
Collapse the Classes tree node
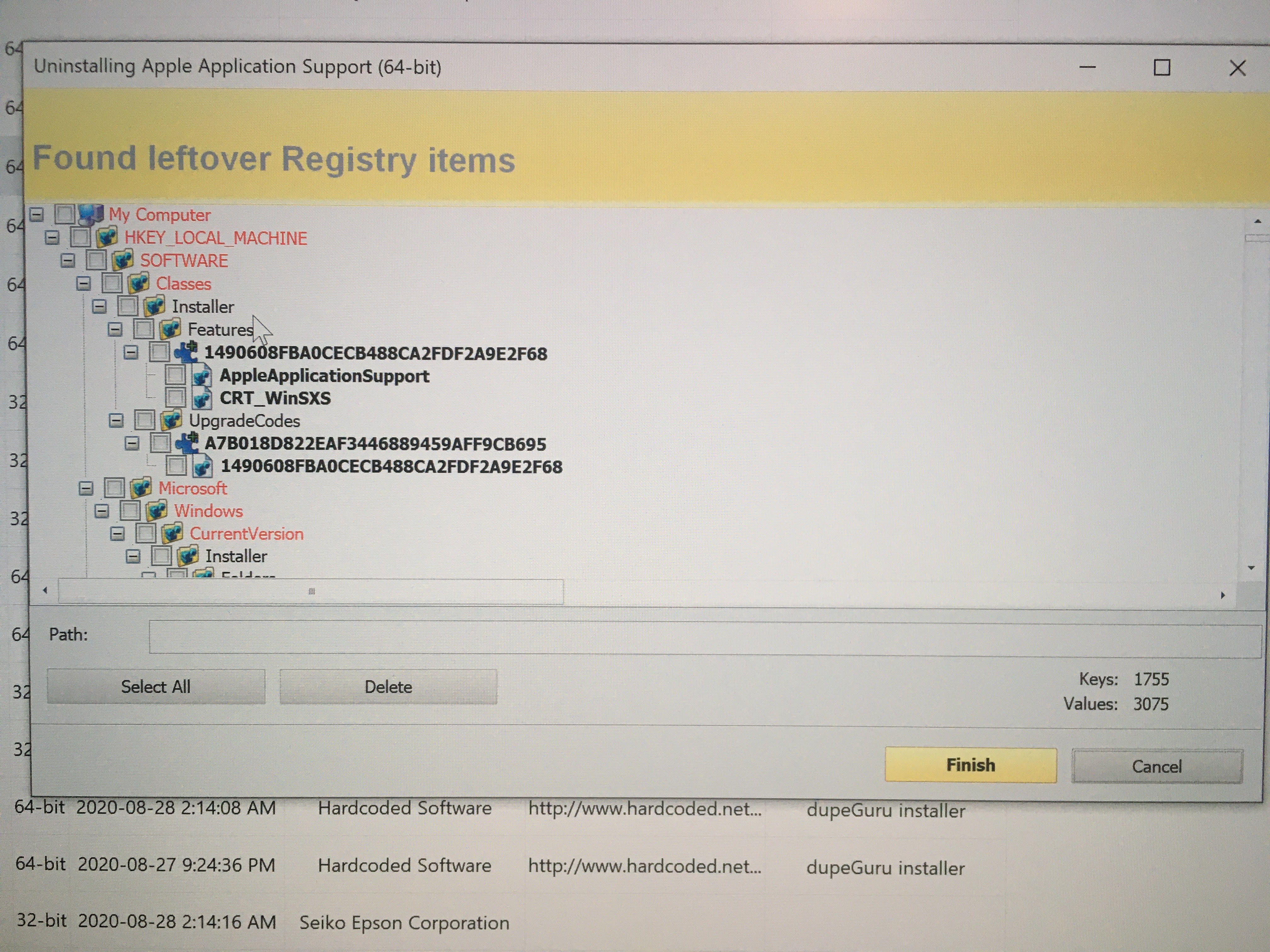[83, 283]
